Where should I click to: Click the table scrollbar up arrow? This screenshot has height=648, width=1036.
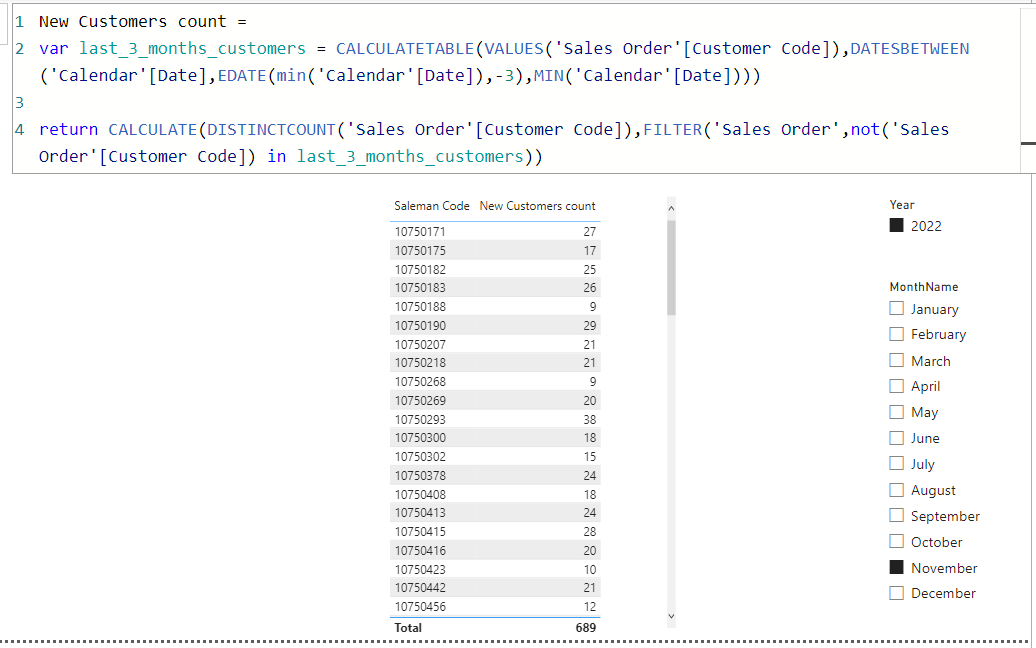coord(671,208)
